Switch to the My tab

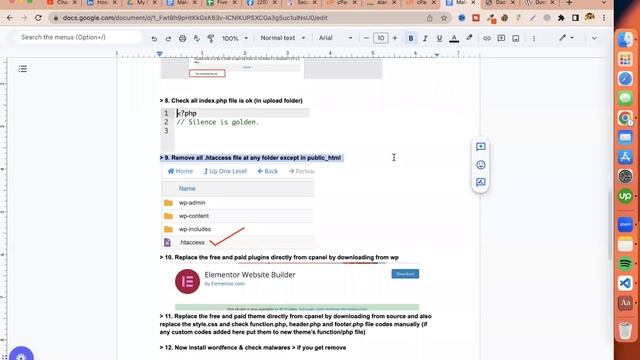point(142,3)
